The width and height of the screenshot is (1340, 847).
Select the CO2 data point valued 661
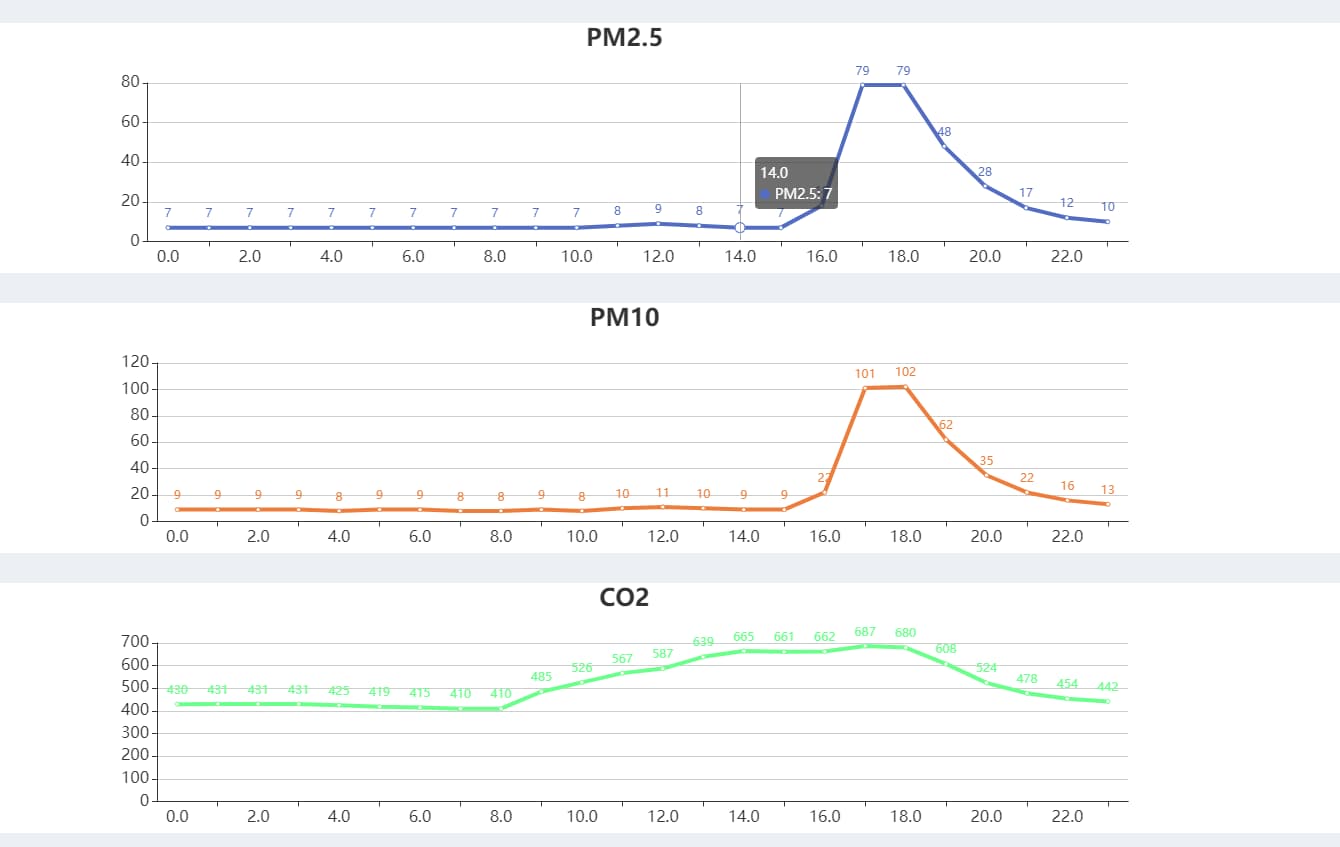click(x=784, y=652)
